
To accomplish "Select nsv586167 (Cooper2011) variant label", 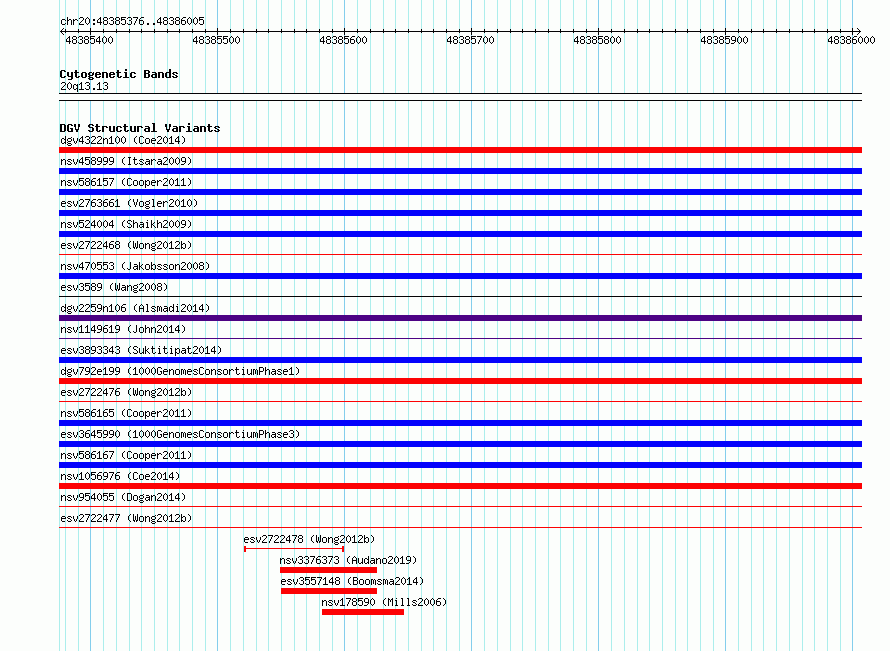I will 126,455.
